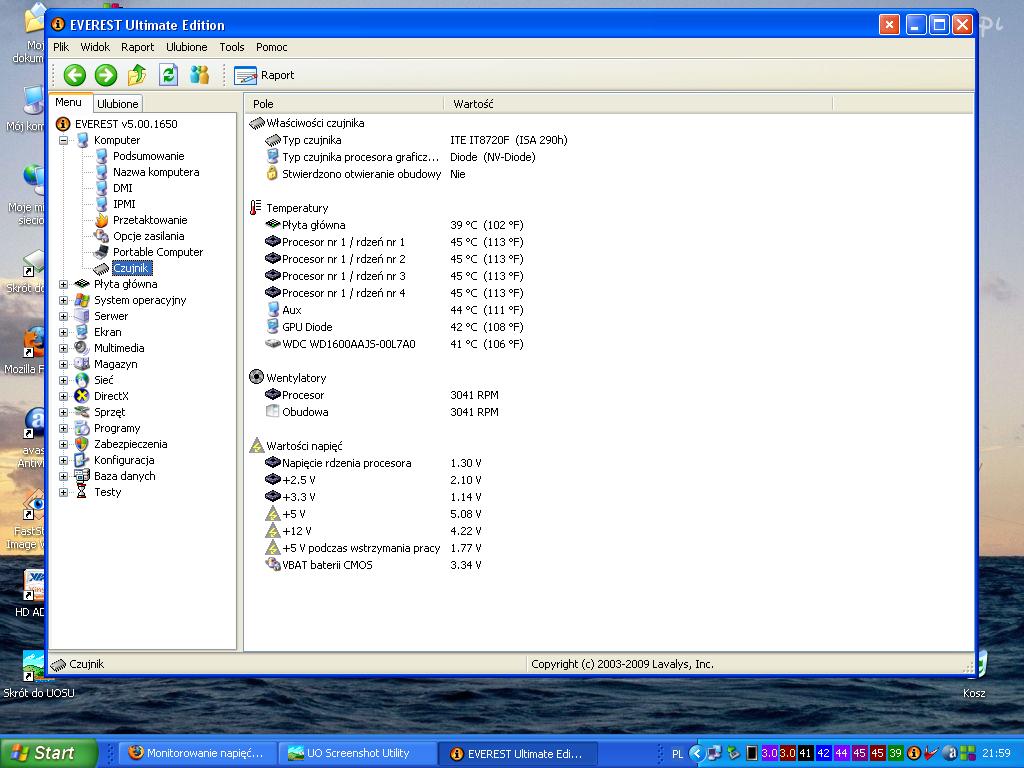Click the green Back arrow toolbar icon

click(74, 75)
